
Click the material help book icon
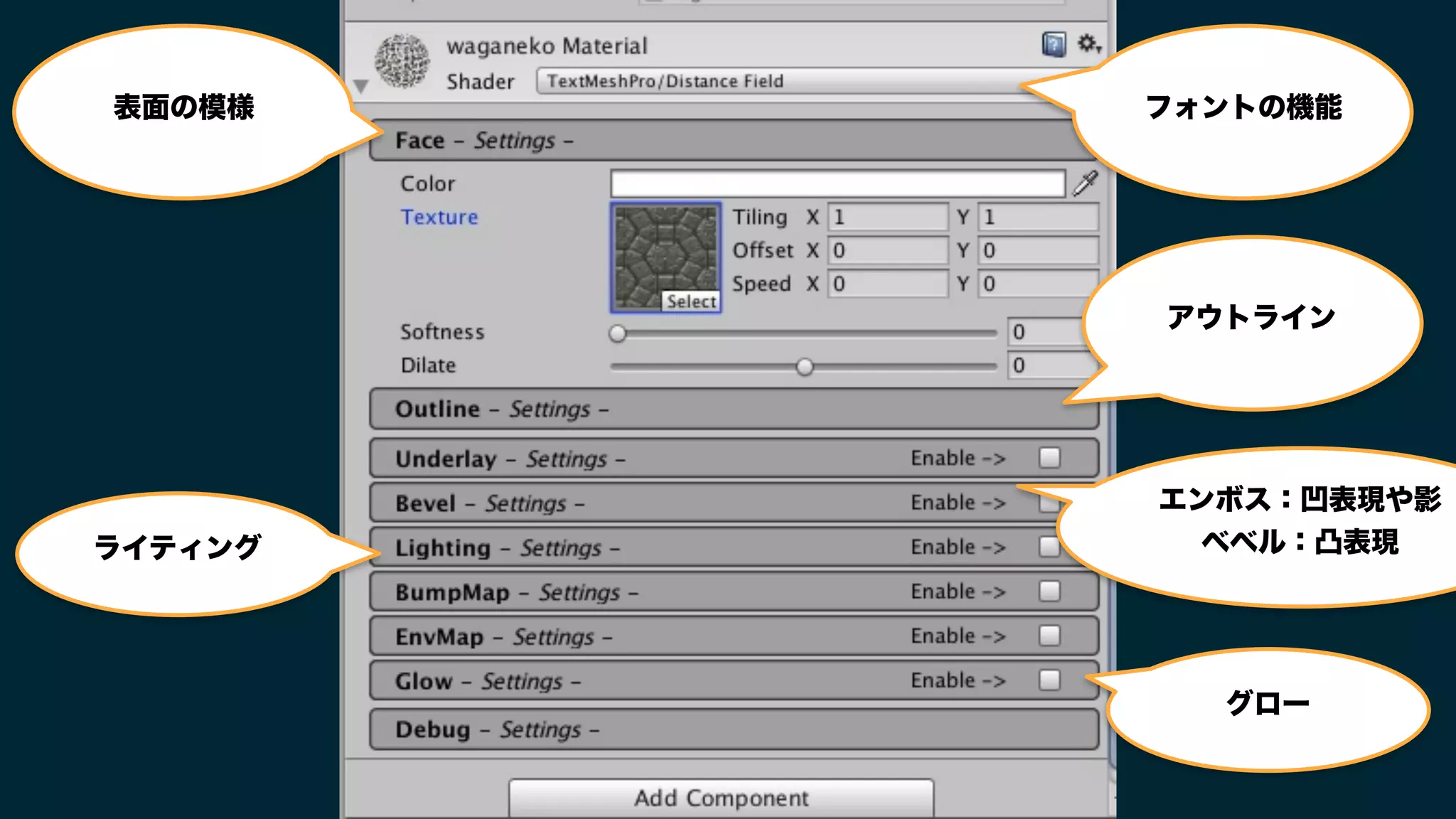[1053, 45]
